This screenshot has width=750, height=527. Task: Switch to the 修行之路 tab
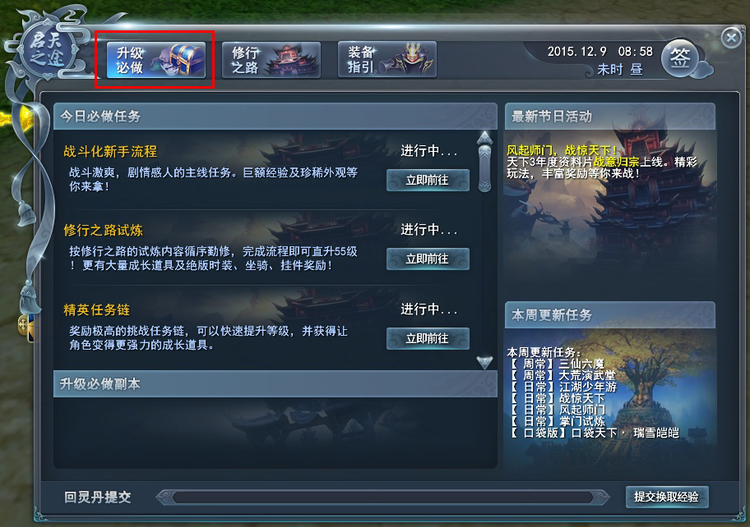pyautogui.click(x=272, y=60)
